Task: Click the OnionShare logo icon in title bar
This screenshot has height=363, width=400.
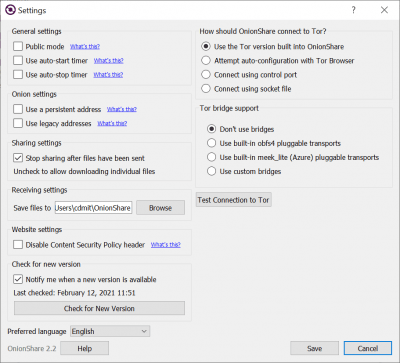Action: click(10, 10)
